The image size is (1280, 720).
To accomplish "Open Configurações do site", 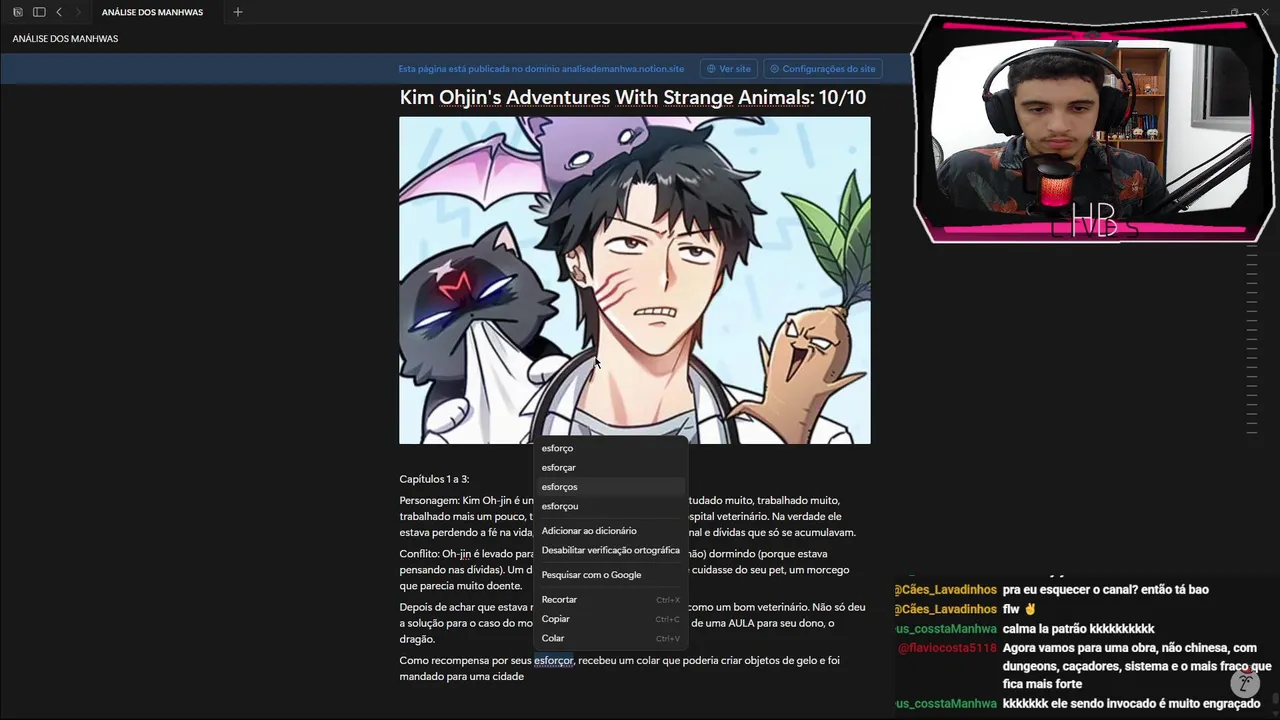I will click(822, 69).
